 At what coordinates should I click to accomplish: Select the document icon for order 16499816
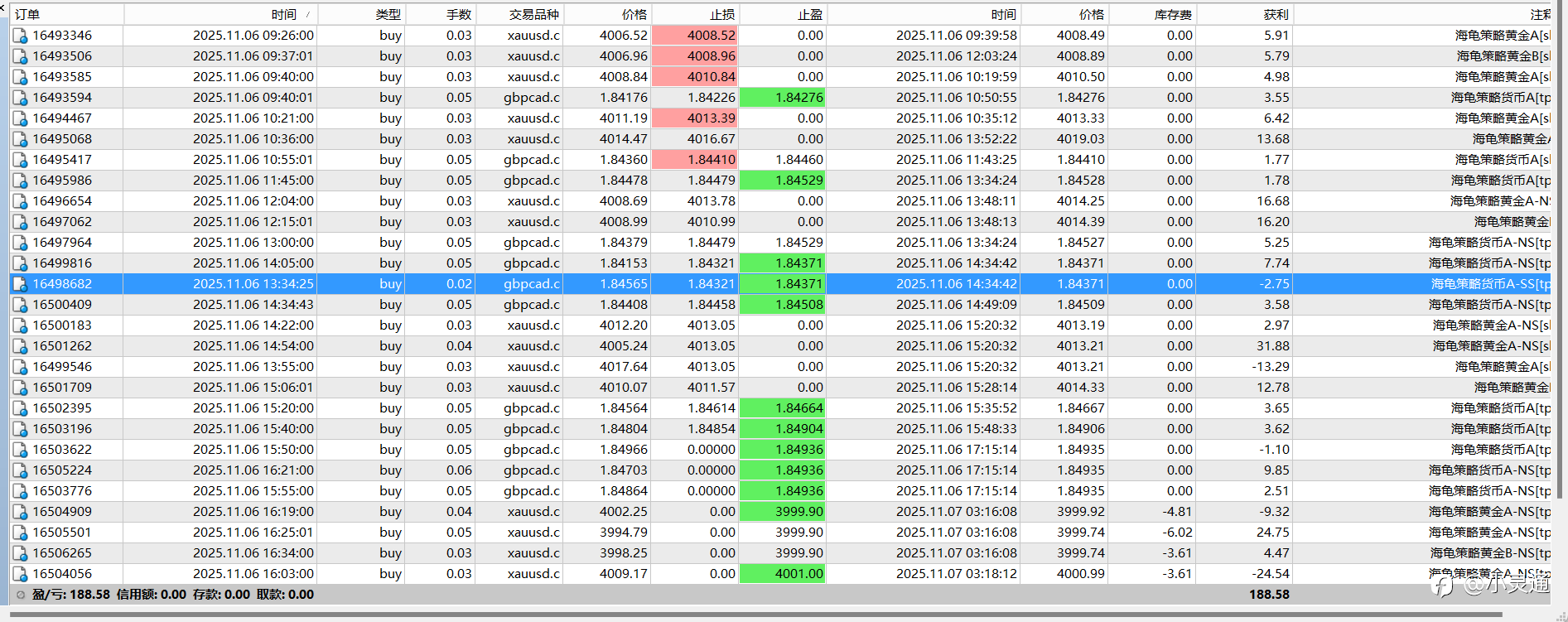[20, 263]
